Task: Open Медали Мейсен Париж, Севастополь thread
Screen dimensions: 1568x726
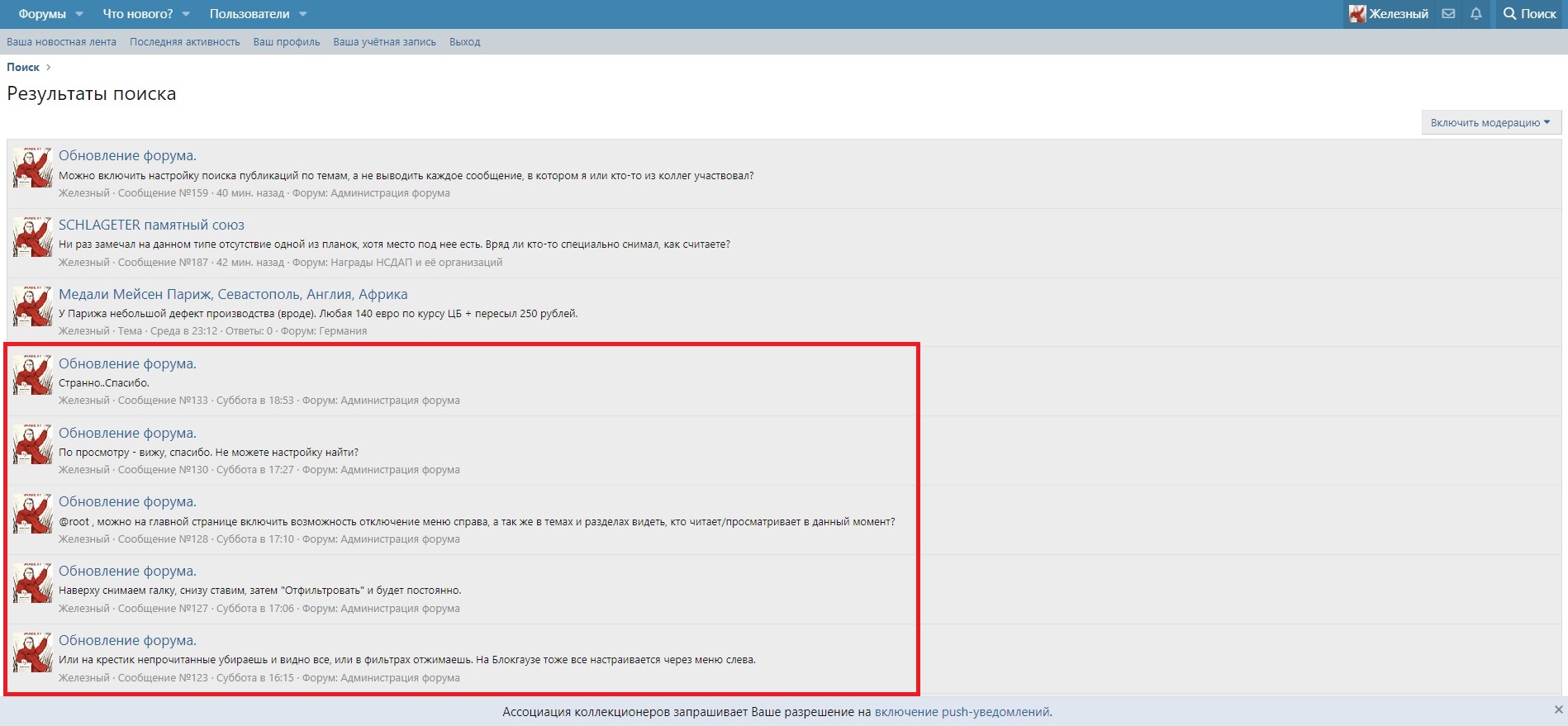Action: tap(233, 294)
